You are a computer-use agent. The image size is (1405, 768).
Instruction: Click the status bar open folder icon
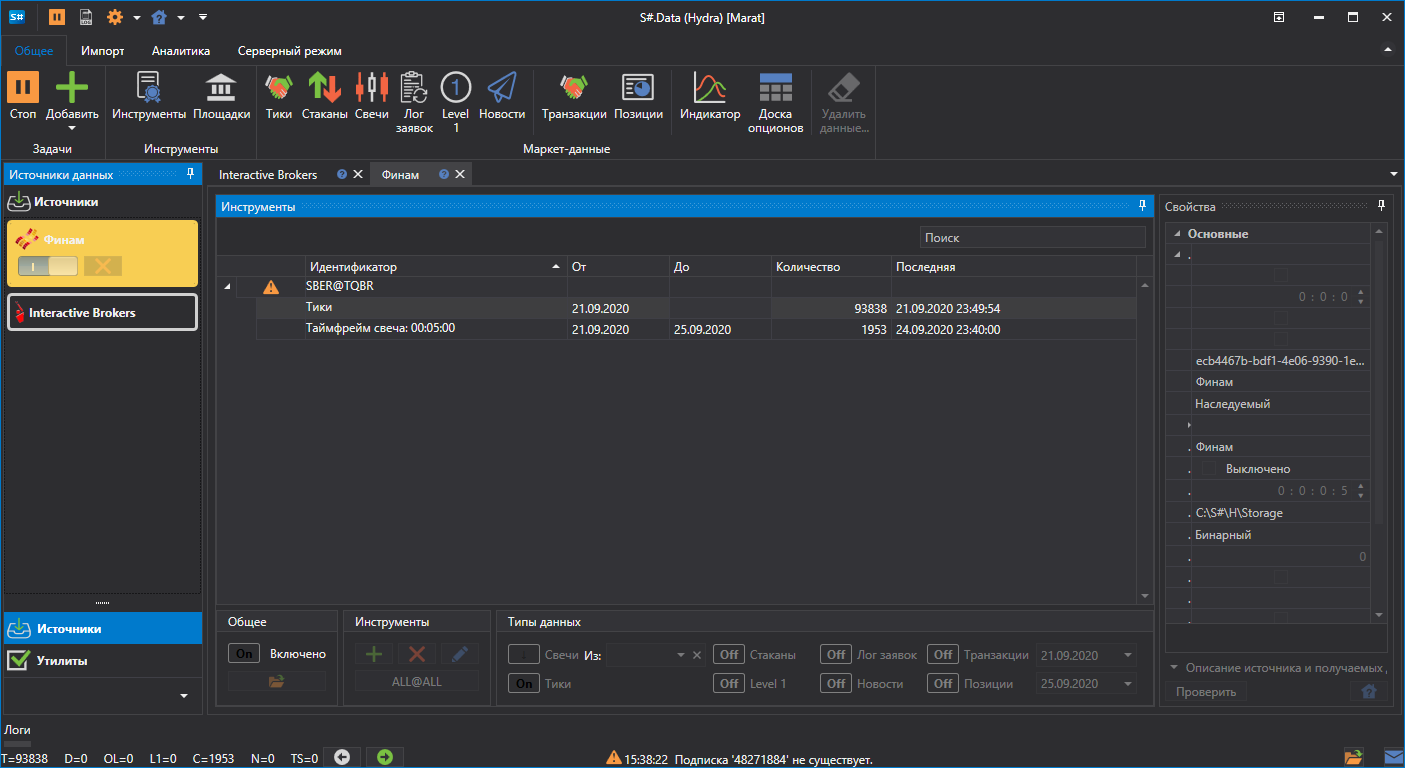pyautogui.click(x=1353, y=757)
